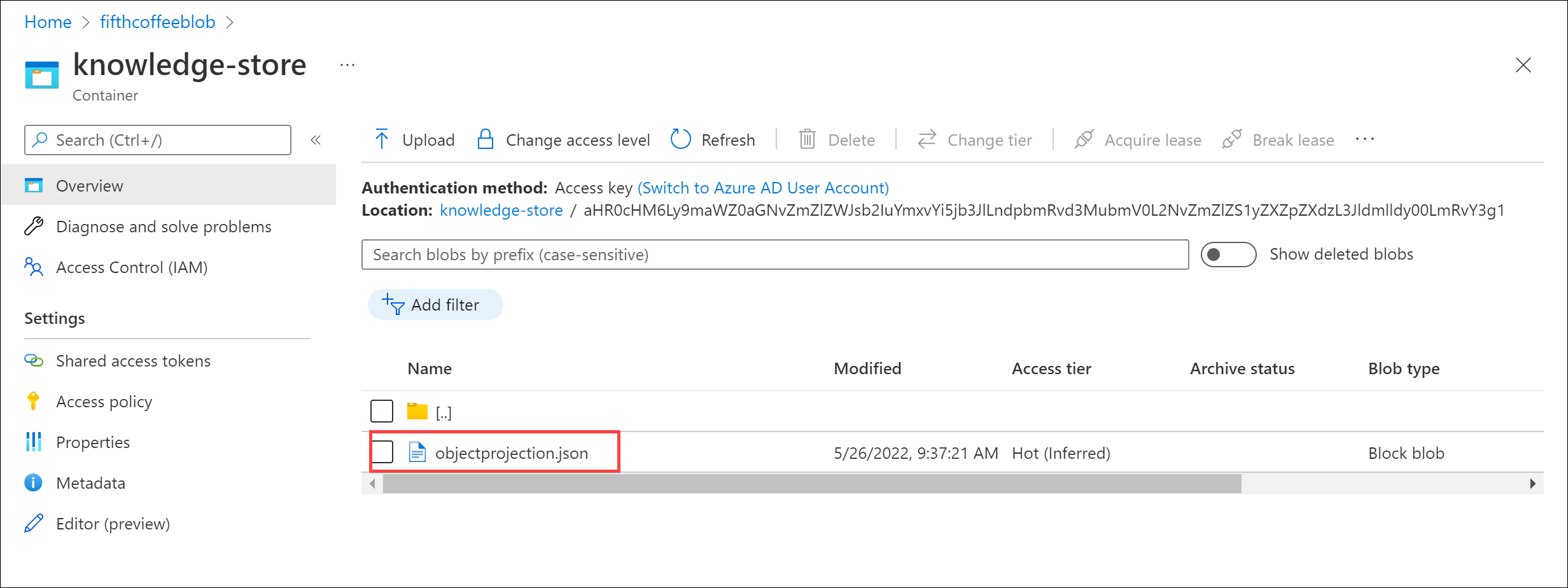Screen dimensions: 1568x588
Task: Open the toolbar overflow ellipsis menu
Action: click(x=1364, y=139)
